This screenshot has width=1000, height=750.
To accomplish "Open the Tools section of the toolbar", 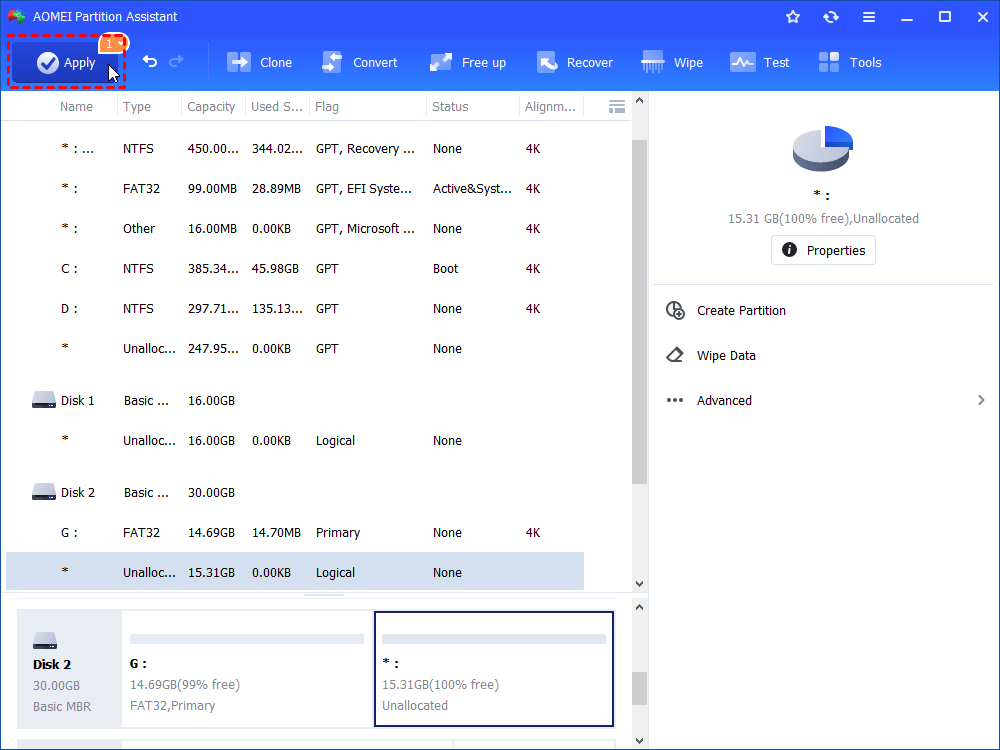I will tap(849, 62).
